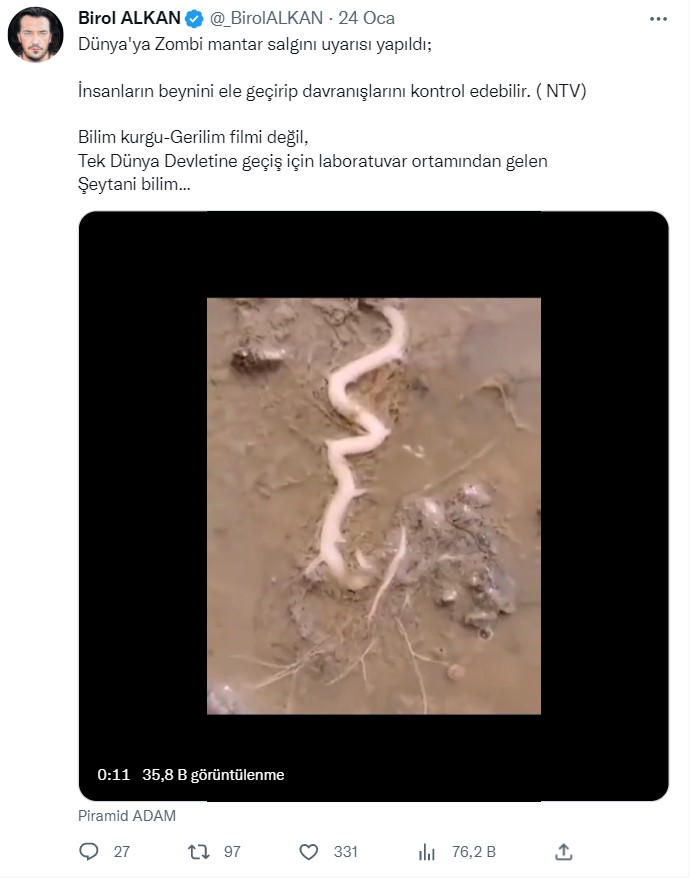Click Birol ALKAN's profile avatar
Screen dimensions: 691x878
(x=35, y=35)
